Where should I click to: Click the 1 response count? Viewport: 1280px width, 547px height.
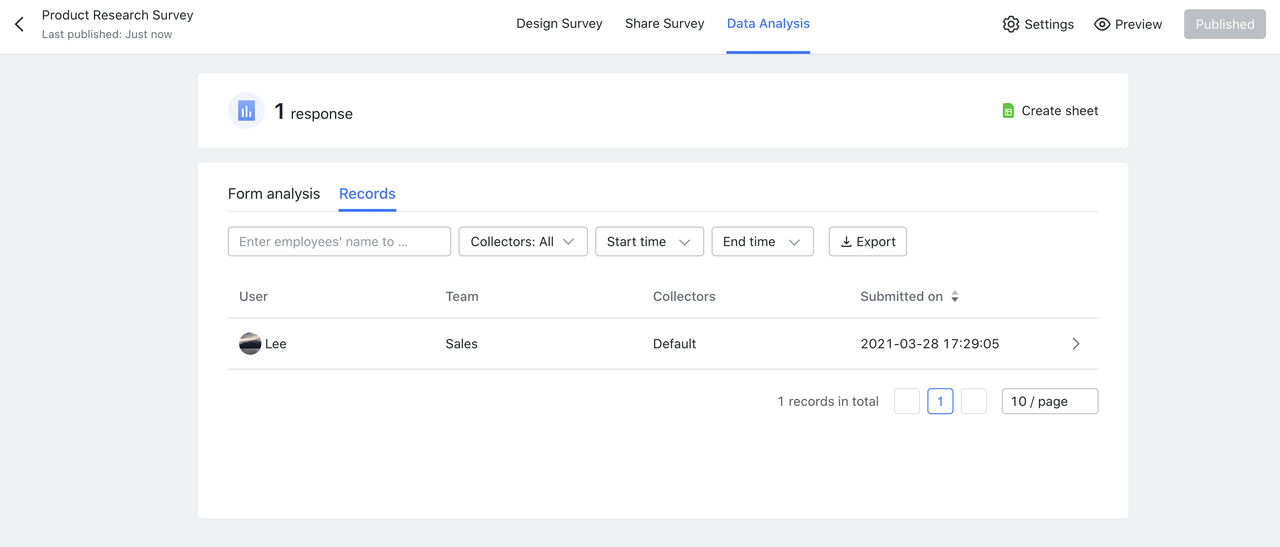(x=314, y=112)
